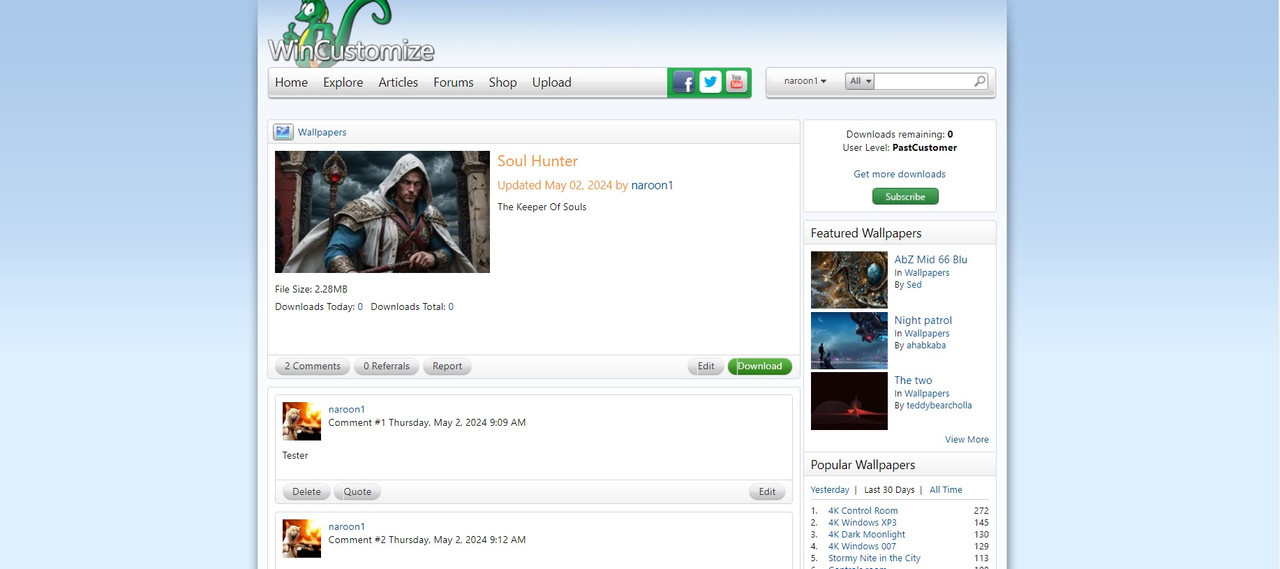1280x569 pixels.
Task: Report this wallpaper
Action: point(447,366)
